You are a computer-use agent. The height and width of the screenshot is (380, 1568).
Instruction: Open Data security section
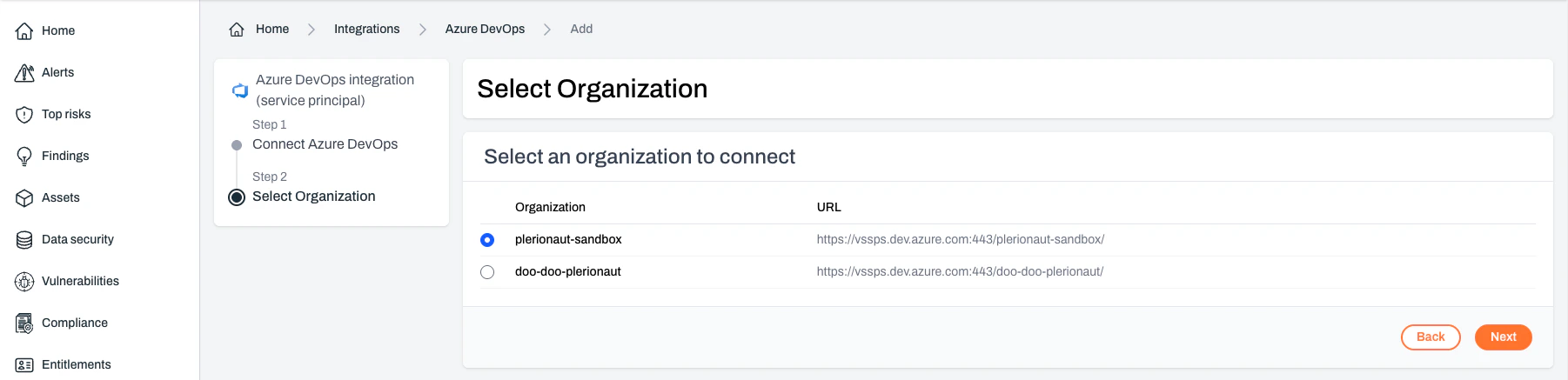point(77,239)
